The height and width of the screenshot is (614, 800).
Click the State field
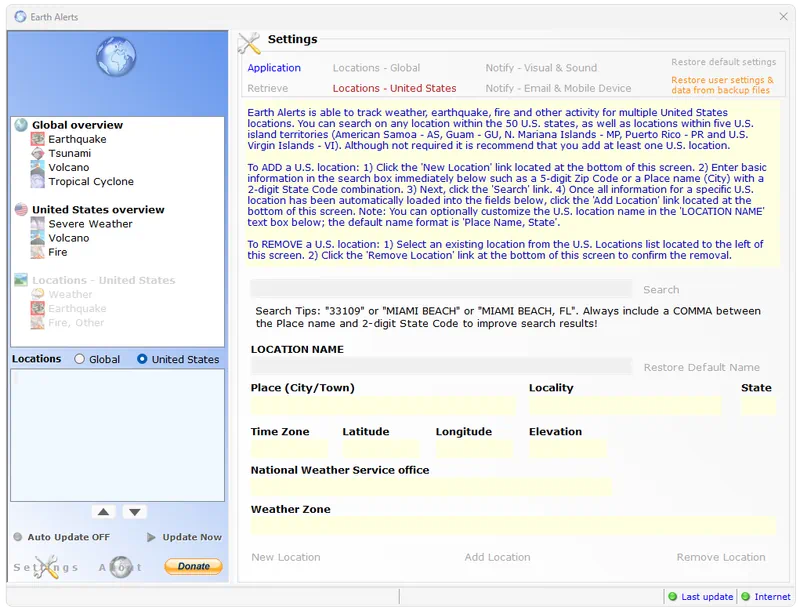758,405
